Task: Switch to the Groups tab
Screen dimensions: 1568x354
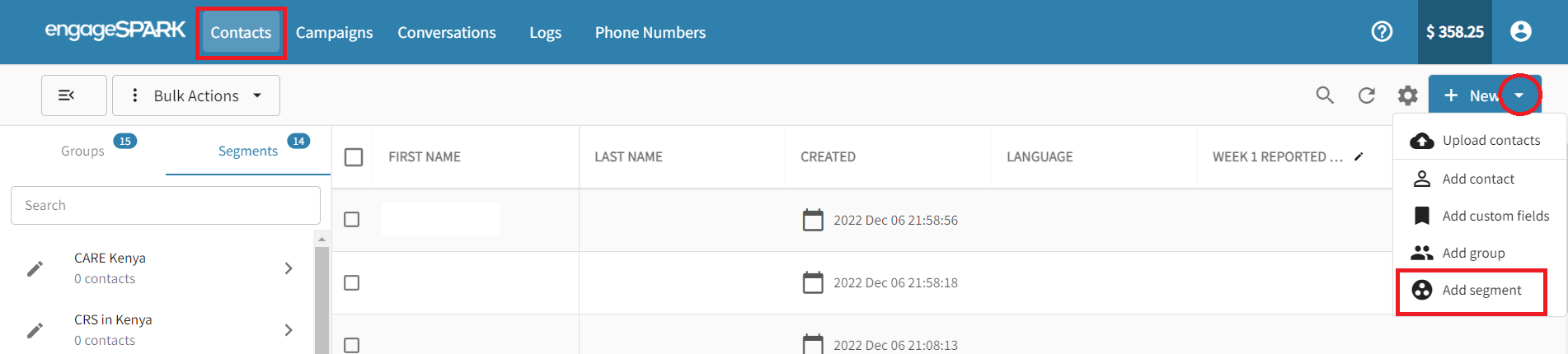Action: [82, 151]
